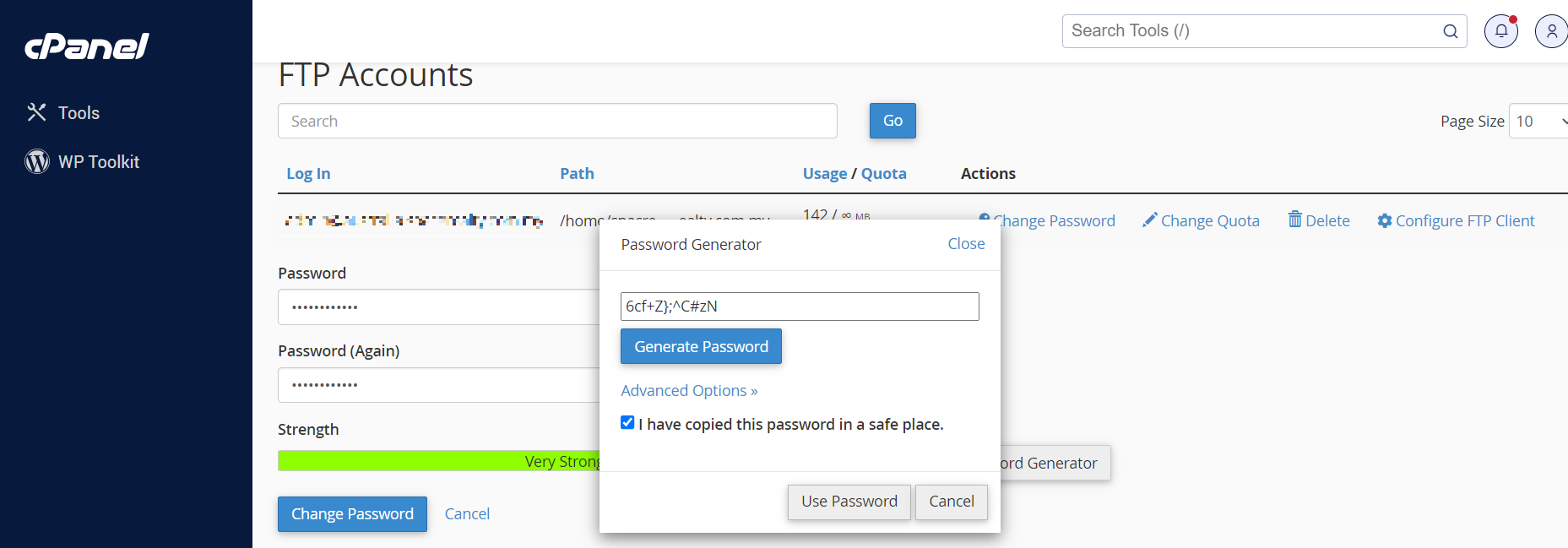1568x548 pixels.
Task: Open the Tools wrench icon
Action: coord(36,112)
